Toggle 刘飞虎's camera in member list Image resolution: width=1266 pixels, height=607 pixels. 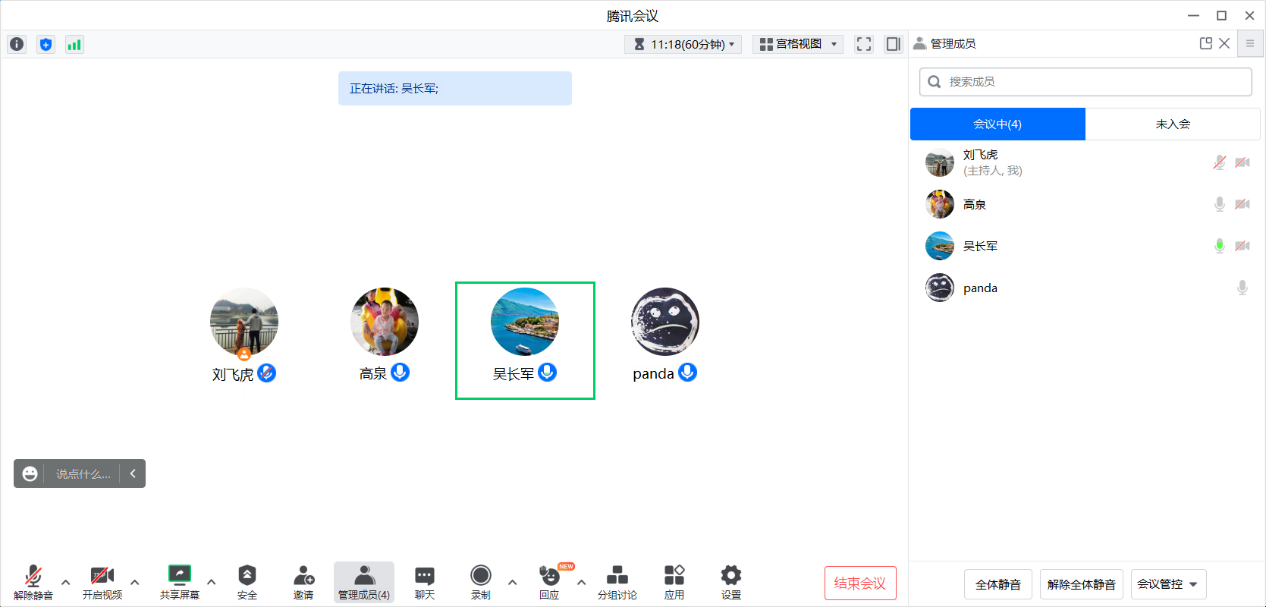coord(1242,162)
